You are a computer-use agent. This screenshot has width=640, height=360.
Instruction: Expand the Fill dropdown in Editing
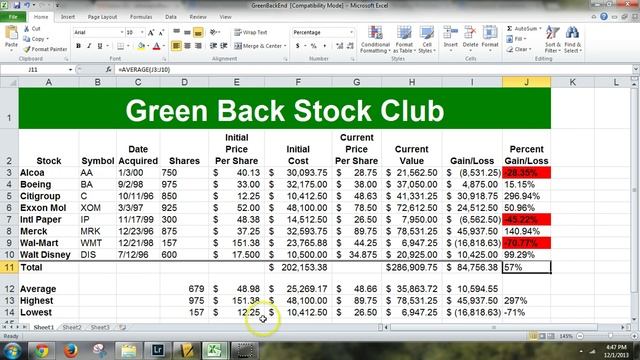click(x=525, y=39)
